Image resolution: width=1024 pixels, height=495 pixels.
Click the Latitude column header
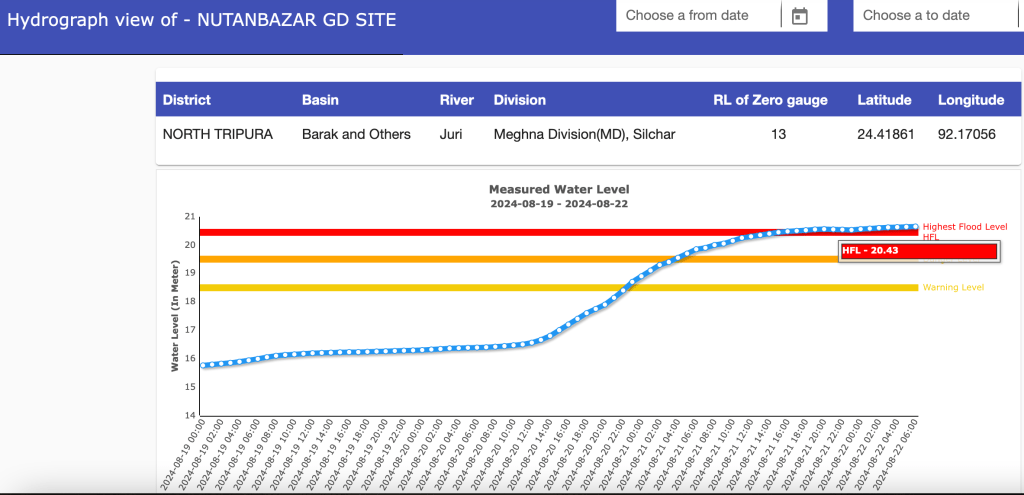click(884, 100)
